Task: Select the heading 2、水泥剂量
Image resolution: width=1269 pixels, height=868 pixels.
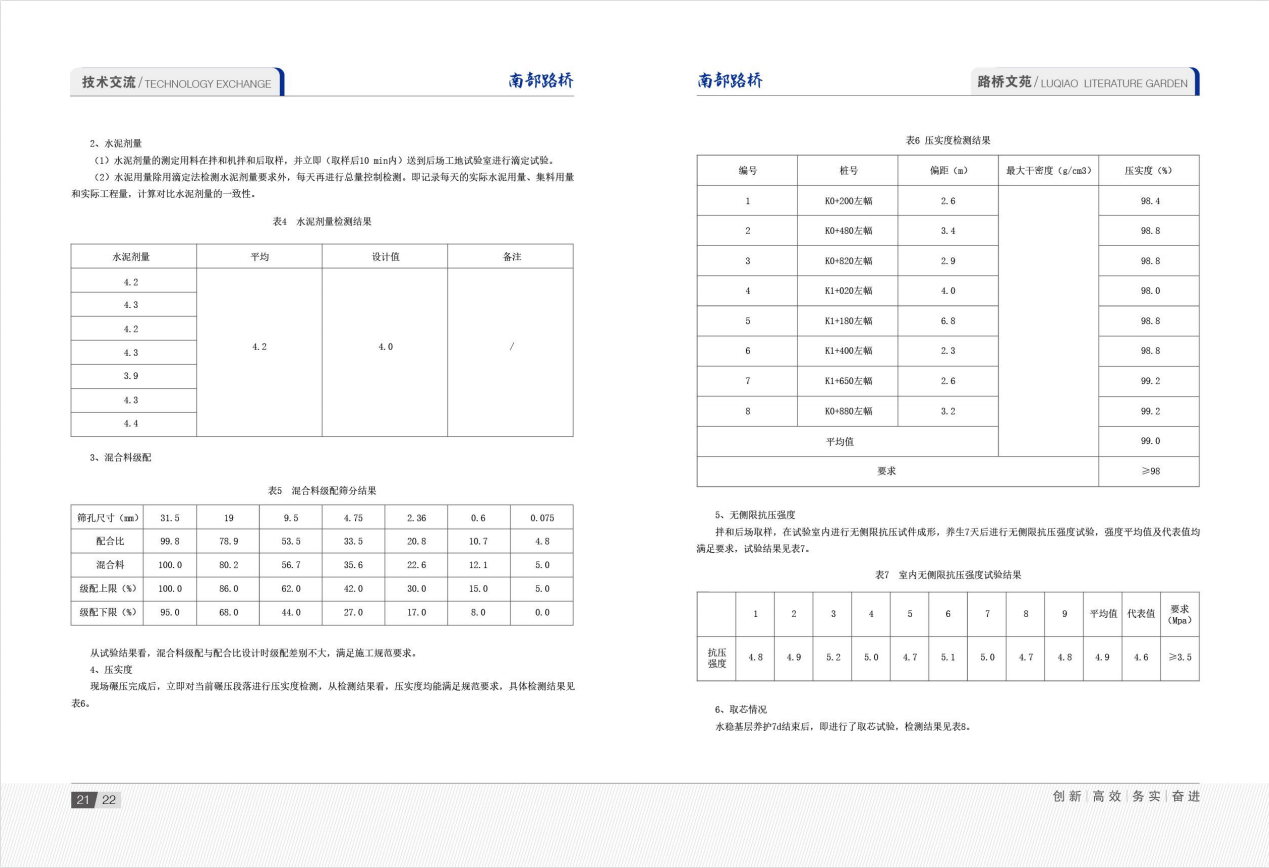Action: [115, 143]
